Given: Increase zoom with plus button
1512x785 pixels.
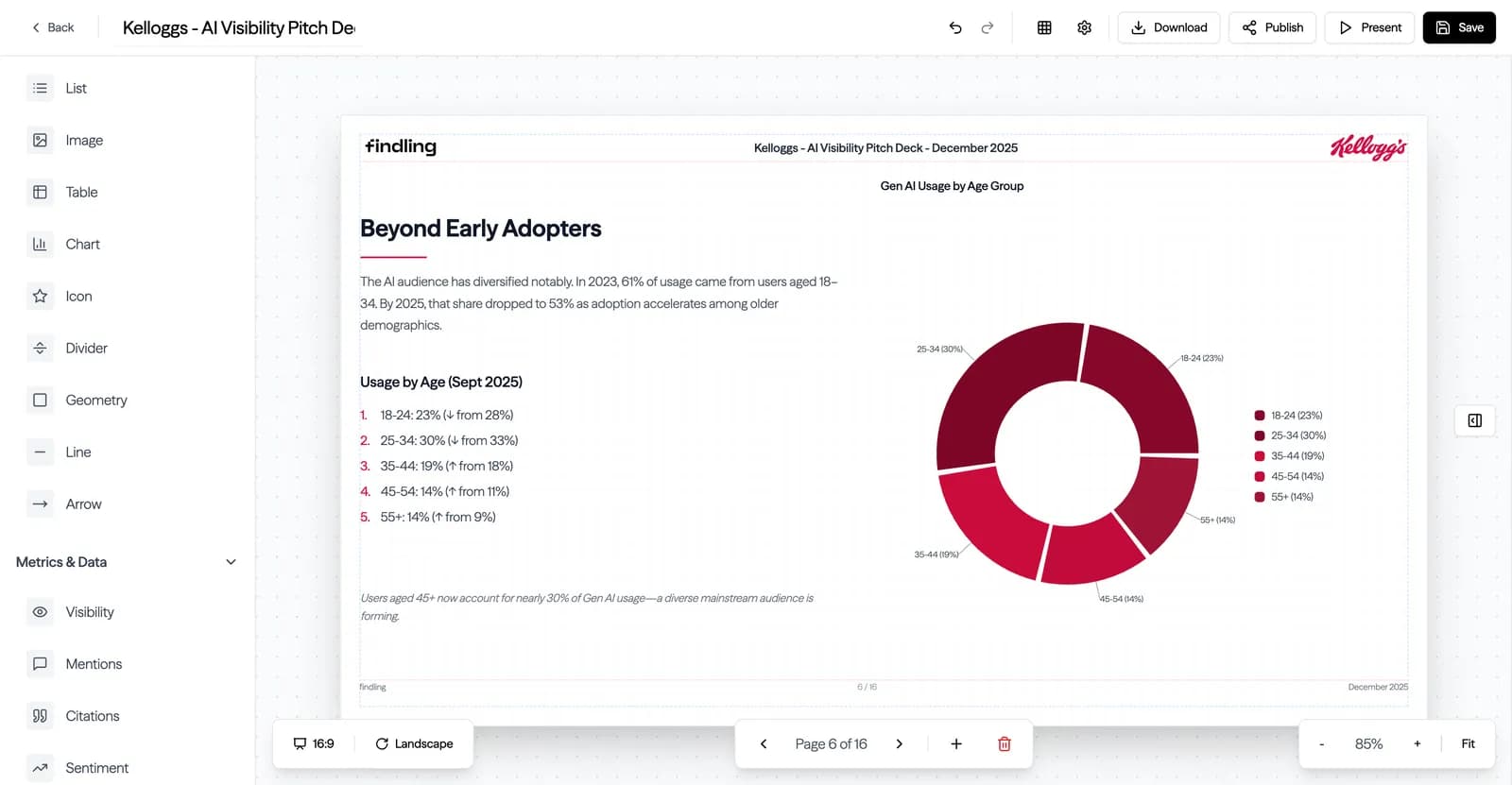Looking at the screenshot, I should [x=1417, y=743].
